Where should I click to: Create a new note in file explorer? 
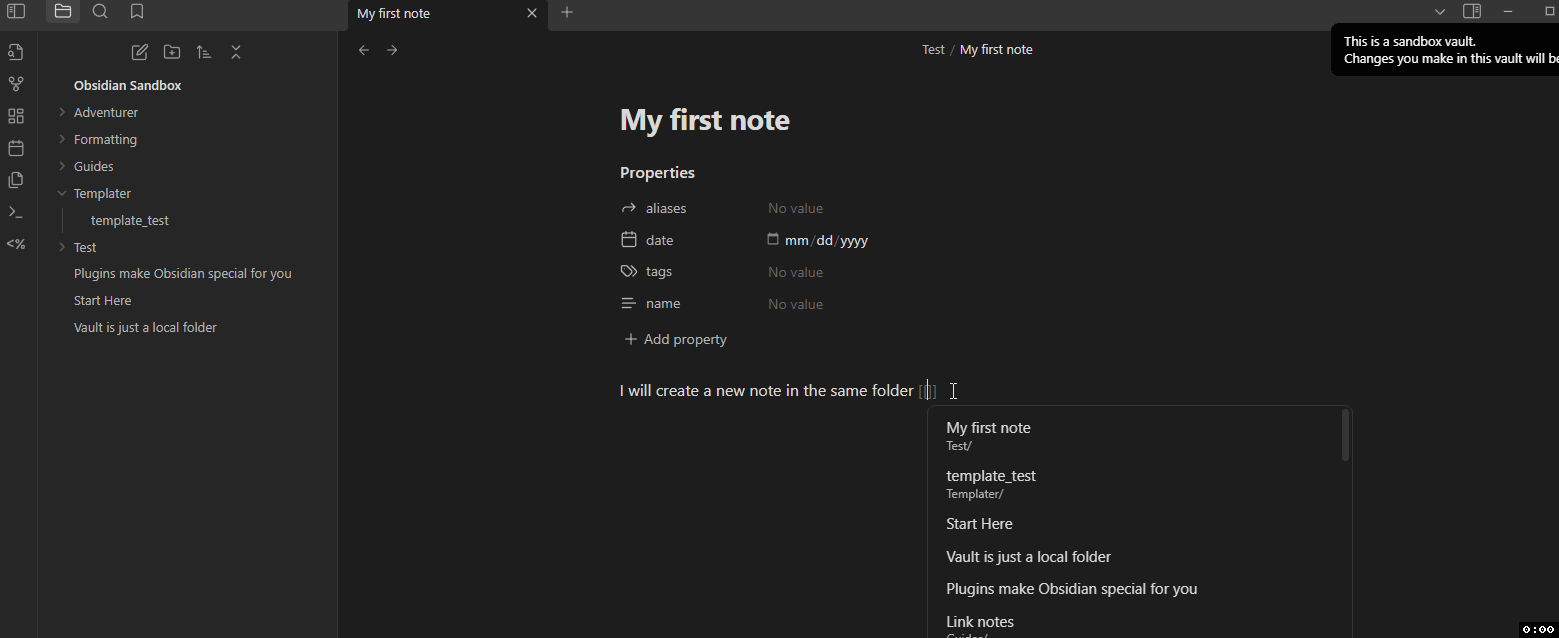point(140,52)
